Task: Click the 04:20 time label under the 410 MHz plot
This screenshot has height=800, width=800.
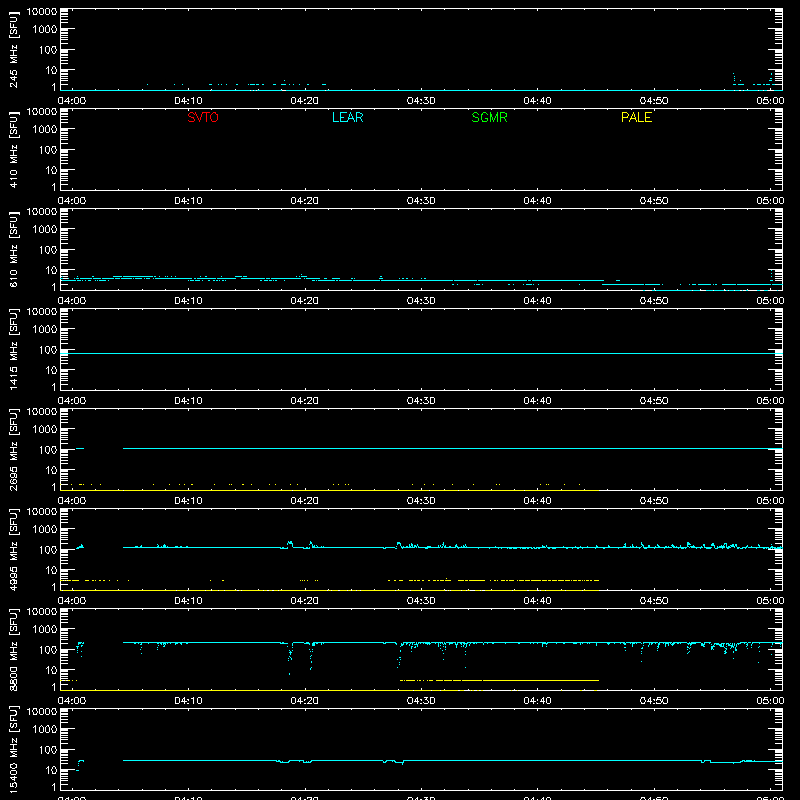Action: (x=305, y=201)
